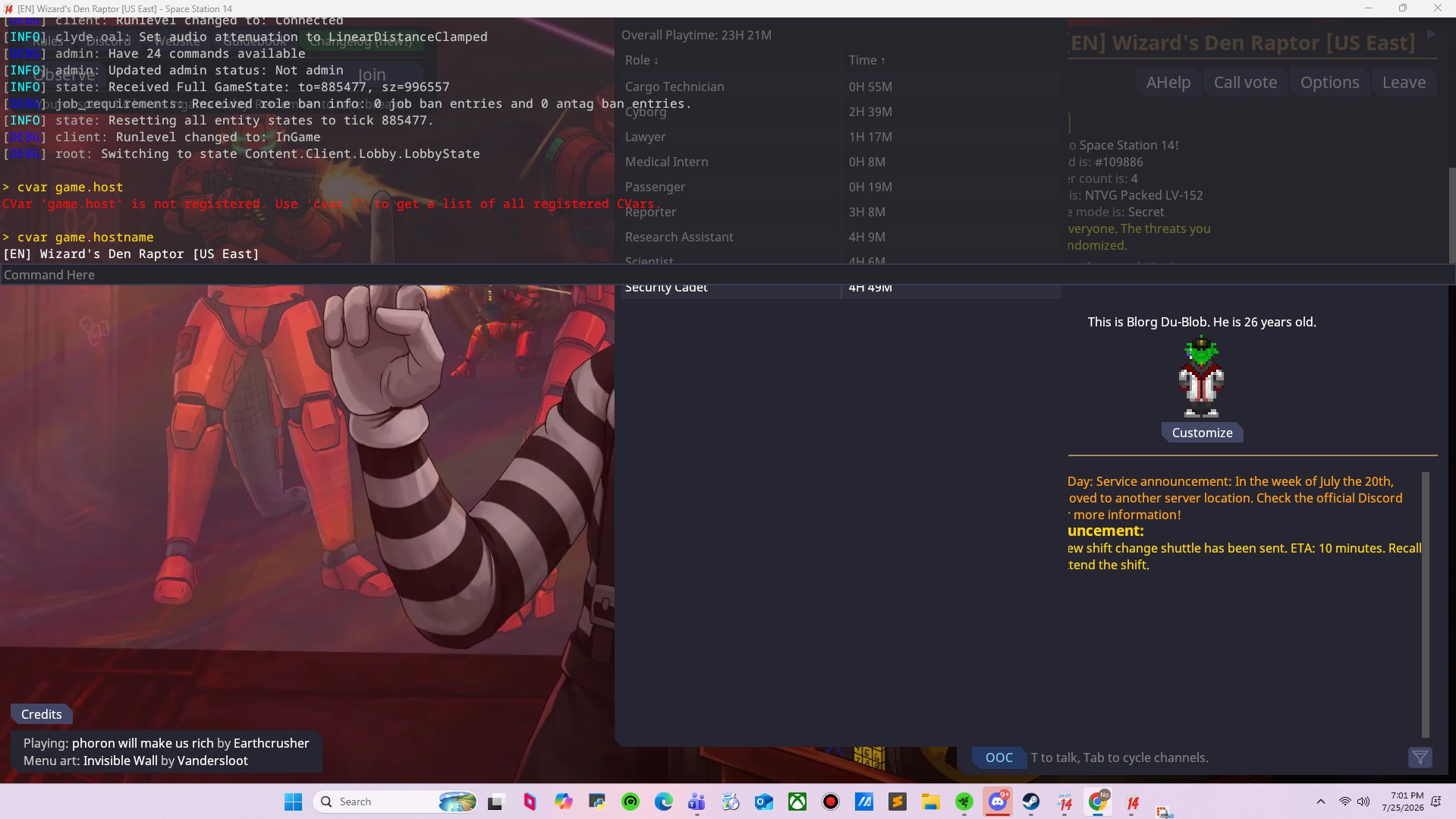Open the Python terminal taskbar icon

tap(597, 802)
